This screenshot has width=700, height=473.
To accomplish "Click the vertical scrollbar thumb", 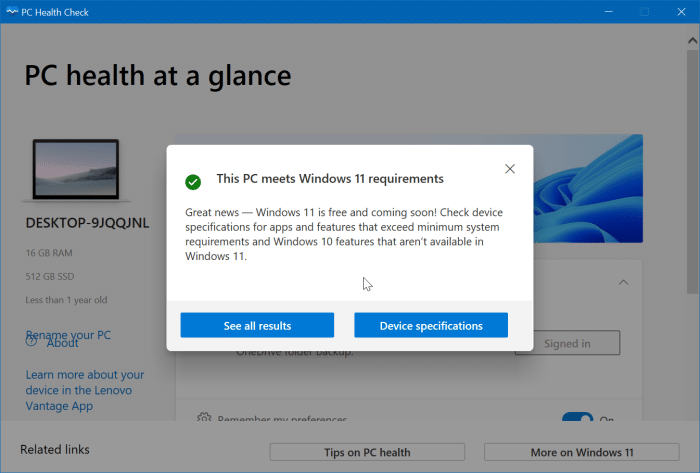I will [x=692, y=172].
